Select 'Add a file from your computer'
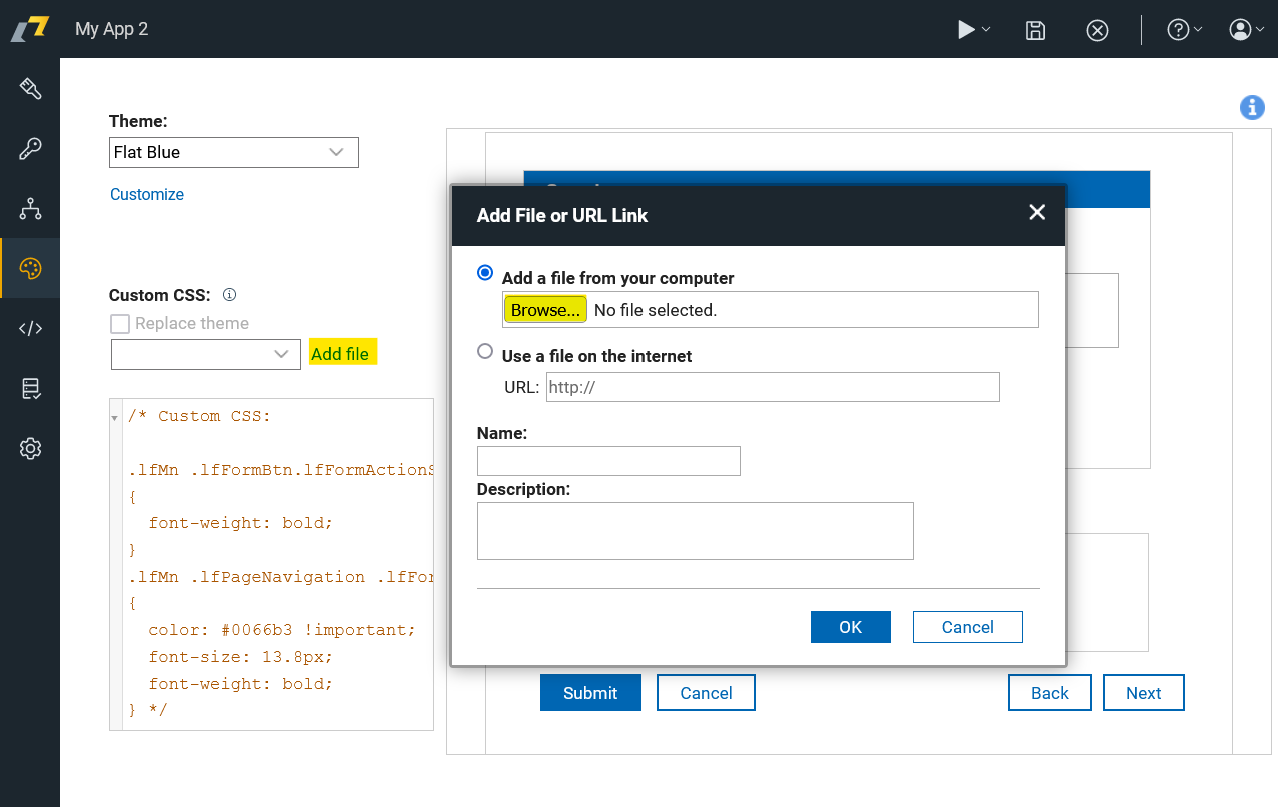The width and height of the screenshot is (1278, 807). [485, 273]
